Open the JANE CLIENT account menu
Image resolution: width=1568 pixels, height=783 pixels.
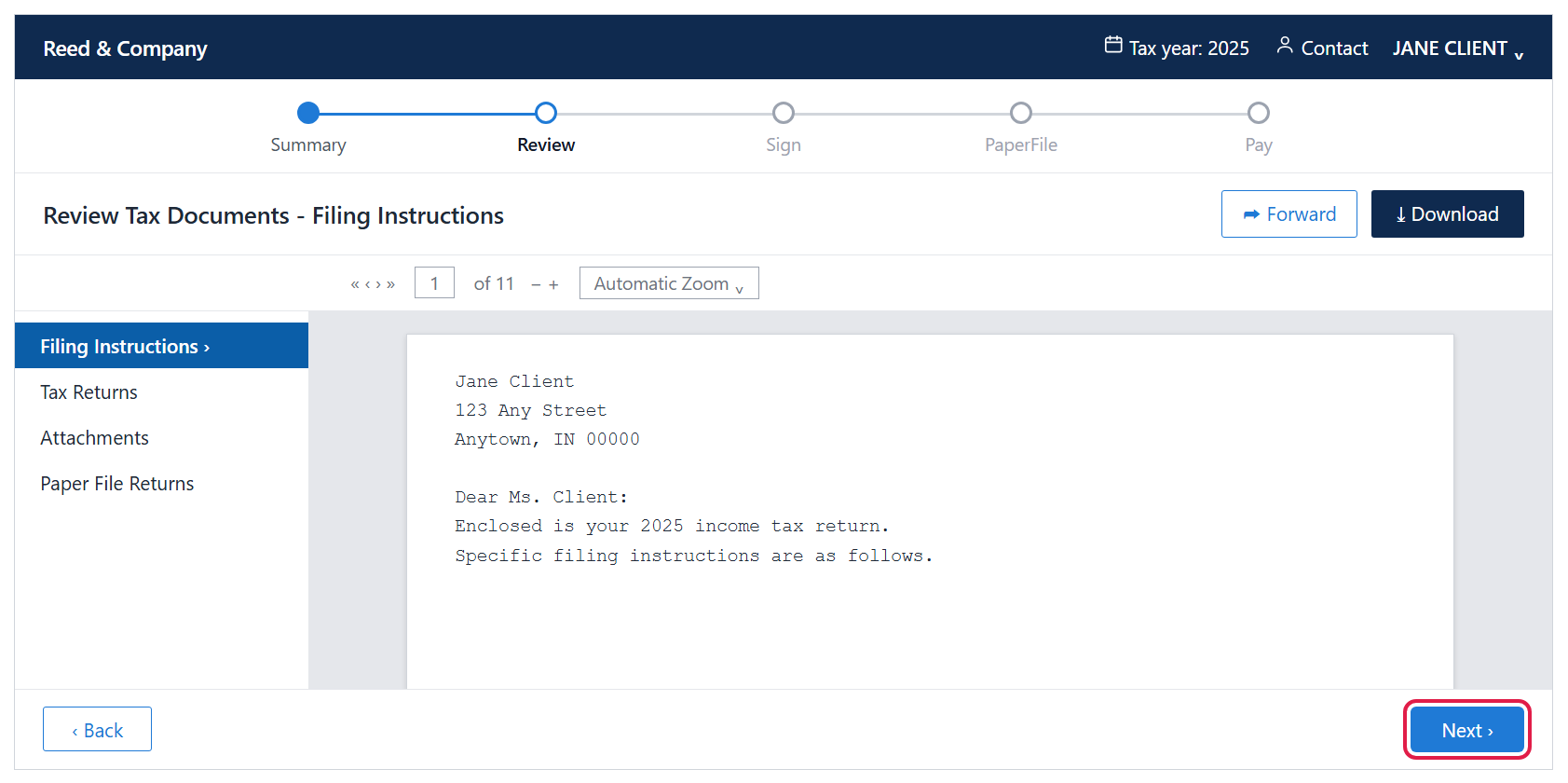point(1458,48)
